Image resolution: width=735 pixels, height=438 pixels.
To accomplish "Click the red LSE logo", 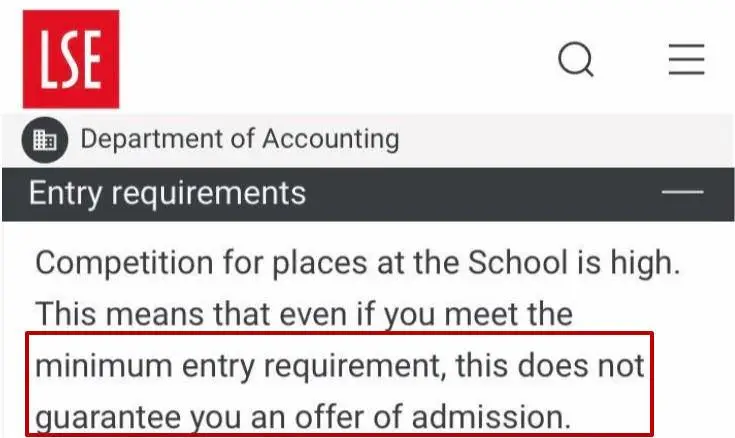I will (x=71, y=59).
